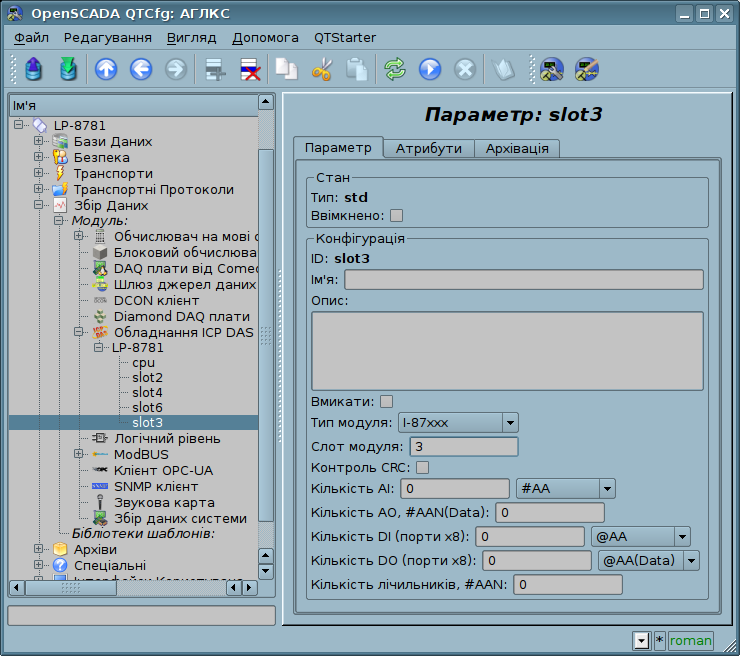The image size is (740, 656).
Task: Toggle the Ввімкнено checkbox
Action: coord(396,215)
